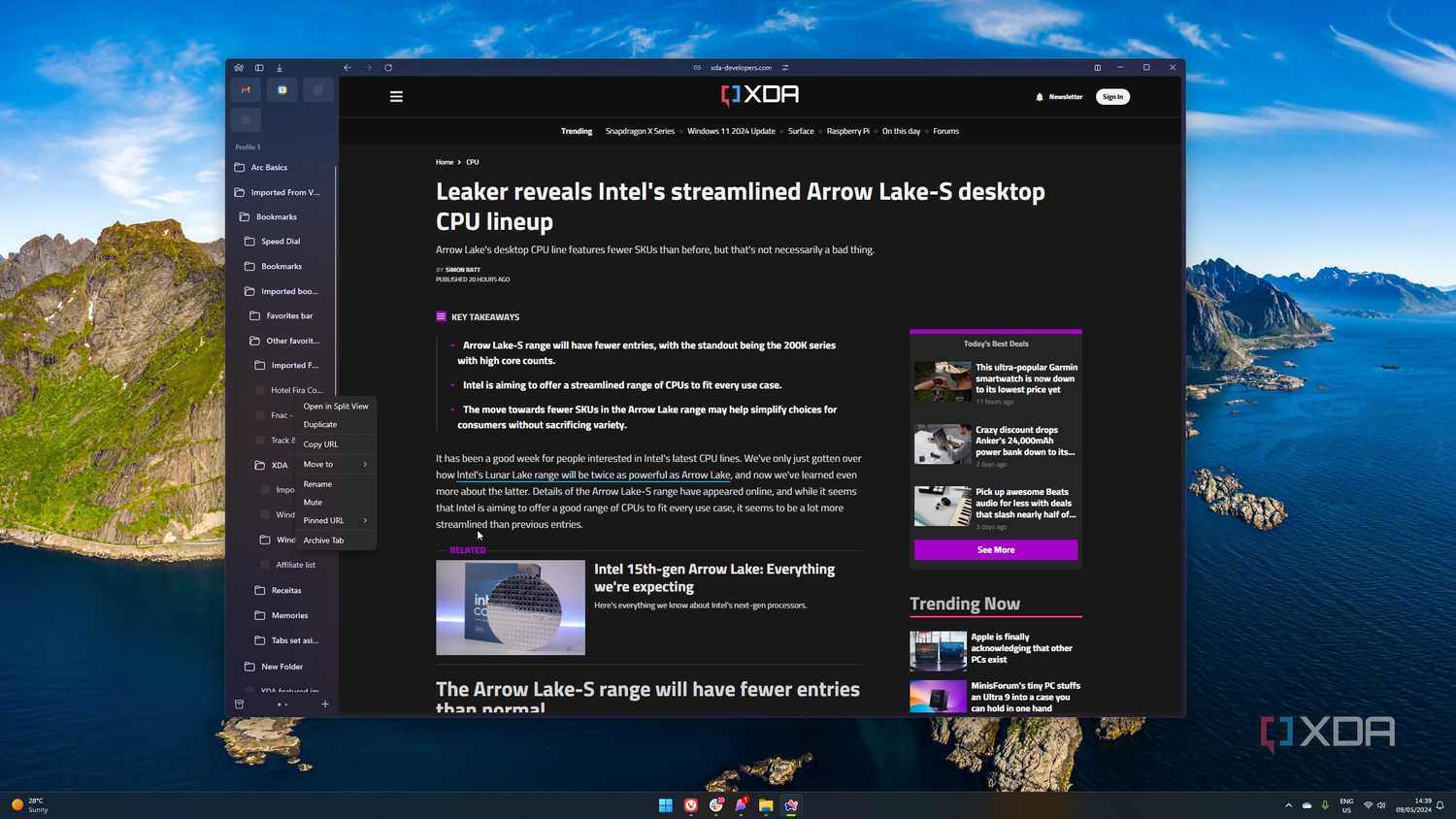Click the CPU breadcrumb link

pyautogui.click(x=472, y=162)
